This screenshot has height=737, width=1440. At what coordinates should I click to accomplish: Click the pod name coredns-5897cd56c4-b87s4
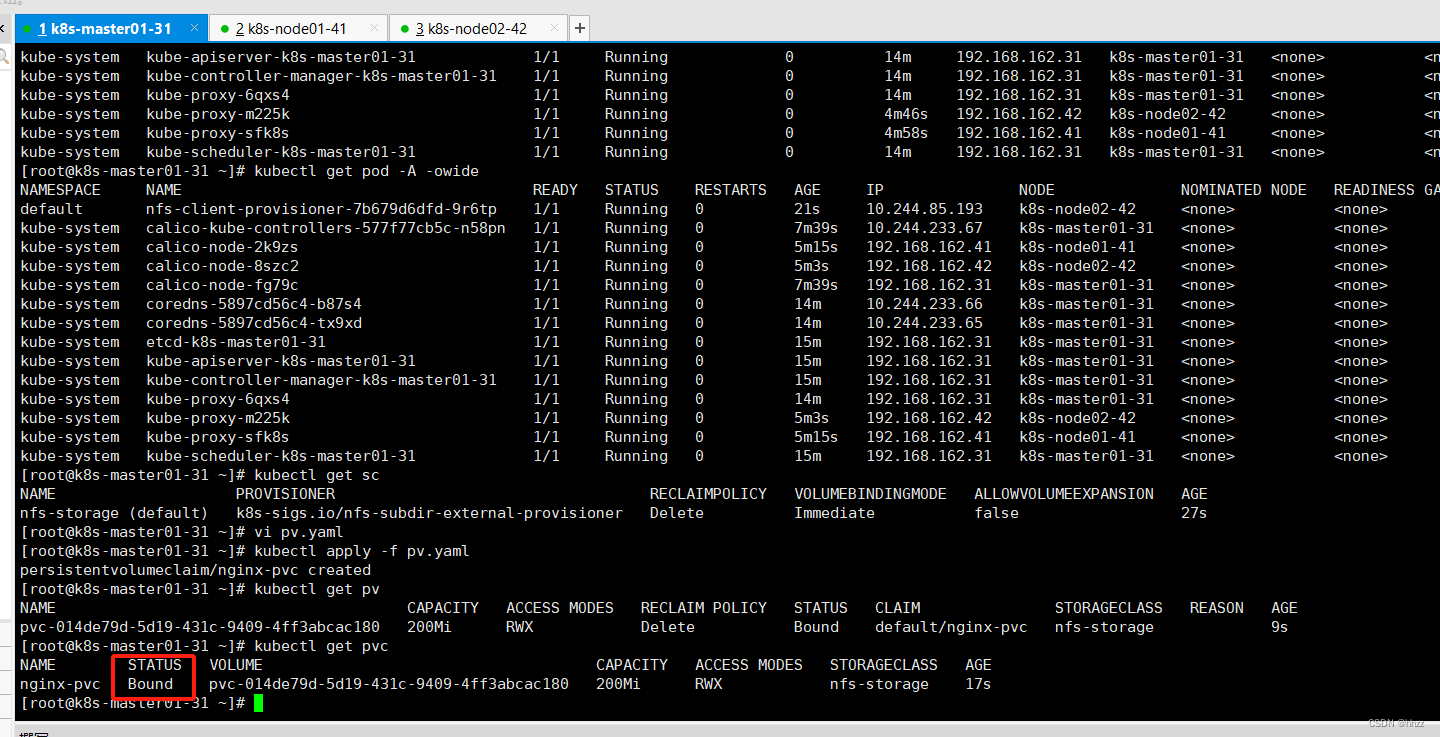coord(254,304)
